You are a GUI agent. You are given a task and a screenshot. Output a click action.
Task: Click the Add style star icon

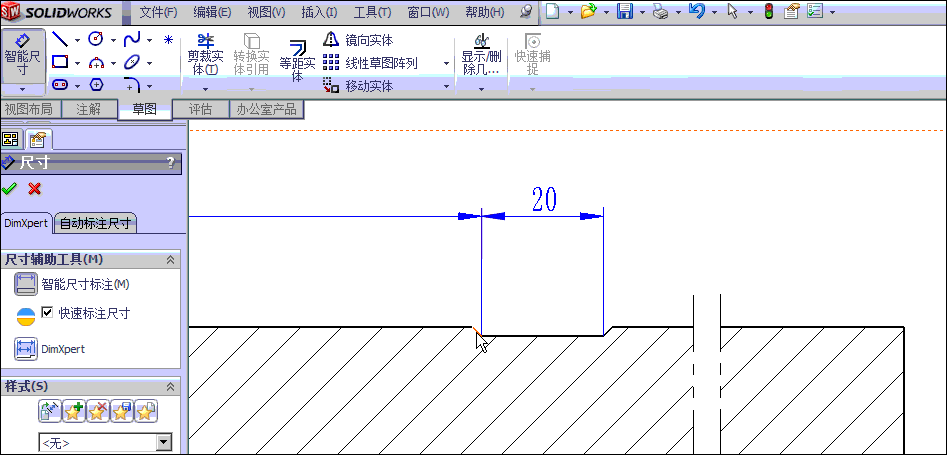pos(74,411)
